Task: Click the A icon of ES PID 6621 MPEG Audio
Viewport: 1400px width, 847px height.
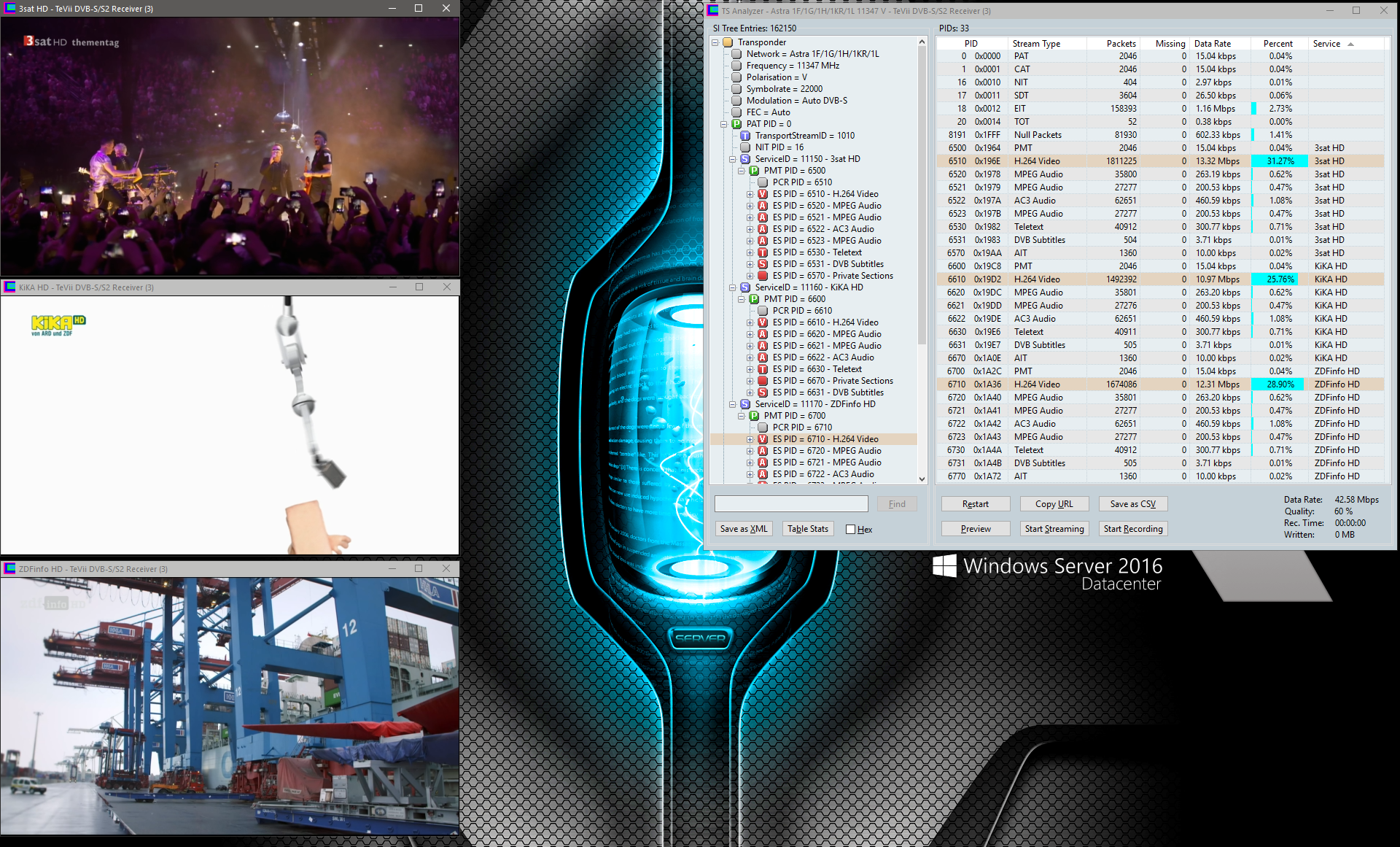Action: click(763, 346)
